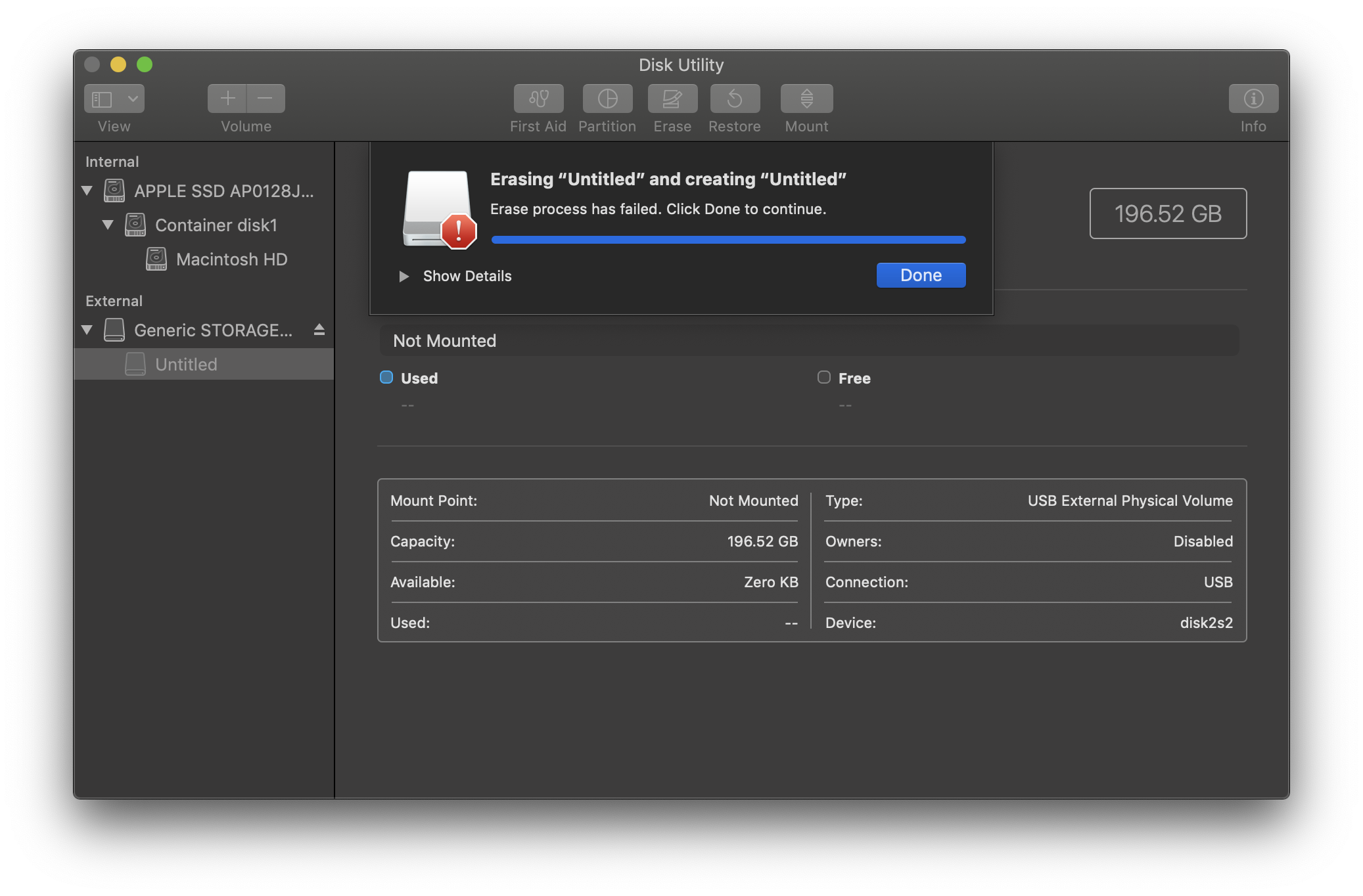Screen dimensions: 1363x896
Task: Click Done to dismiss erase error
Action: coord(921,275)
